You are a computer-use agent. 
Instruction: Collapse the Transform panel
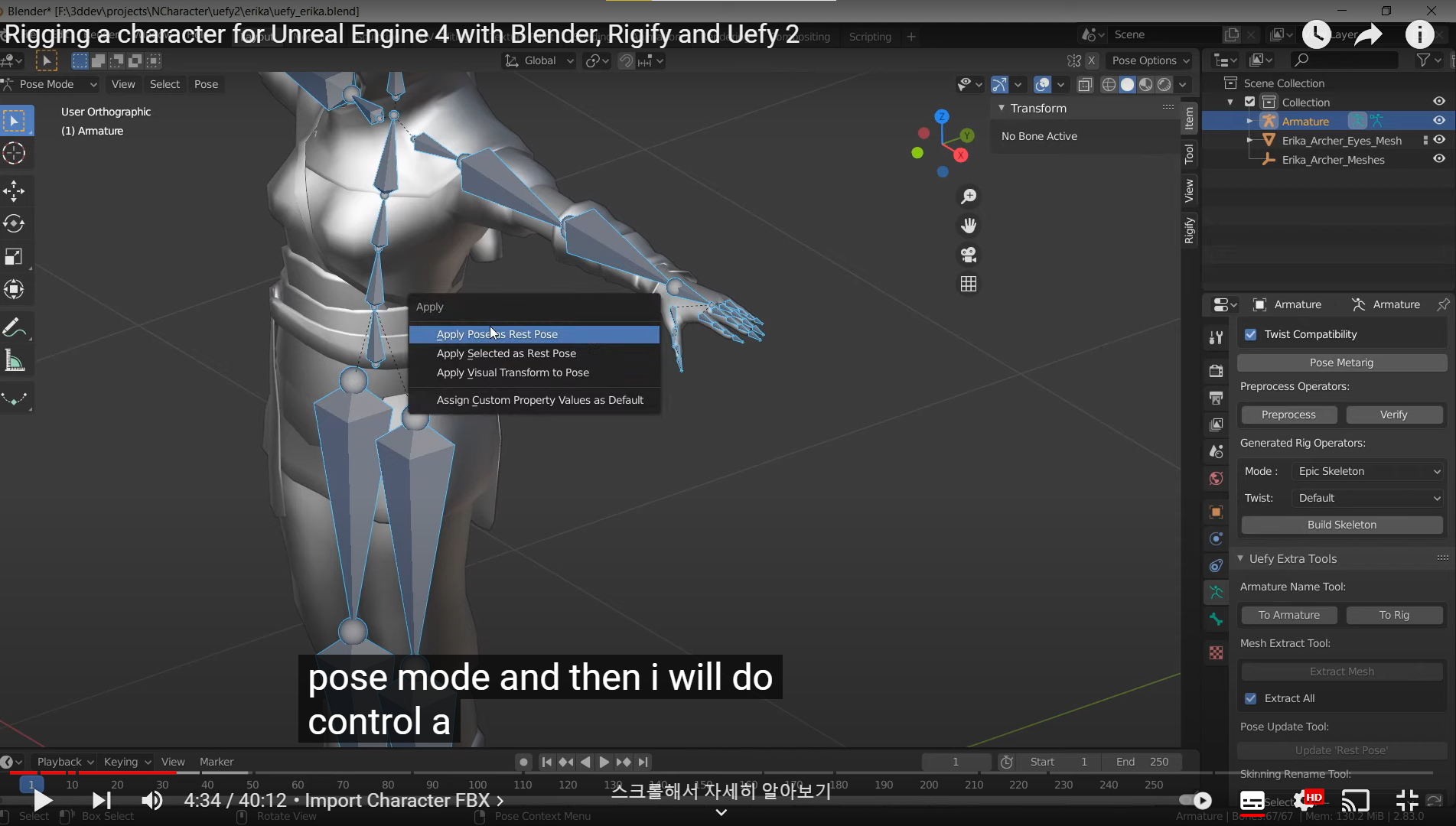[1002, 108]
